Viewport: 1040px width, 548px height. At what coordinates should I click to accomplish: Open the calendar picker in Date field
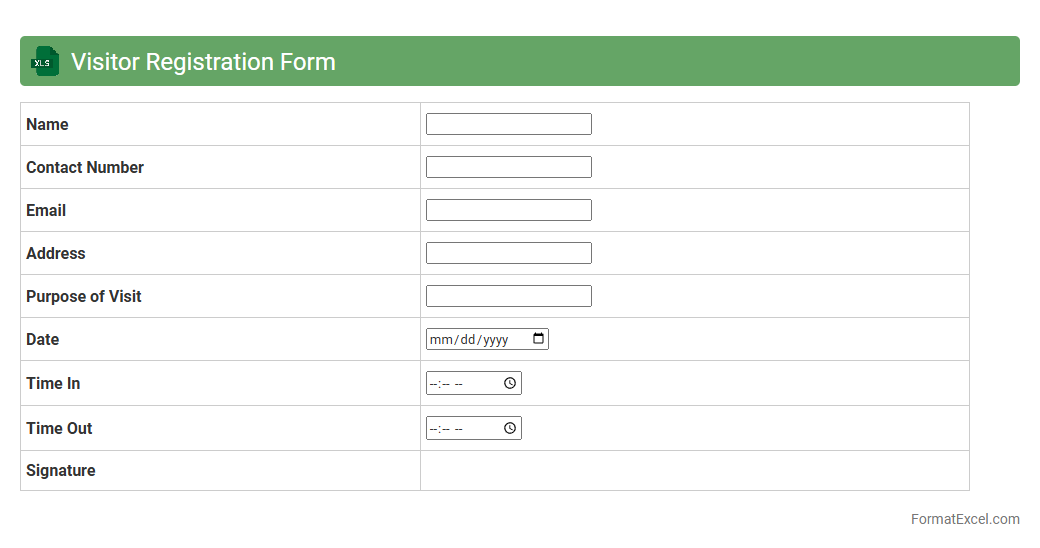click(x=539, y=339)
